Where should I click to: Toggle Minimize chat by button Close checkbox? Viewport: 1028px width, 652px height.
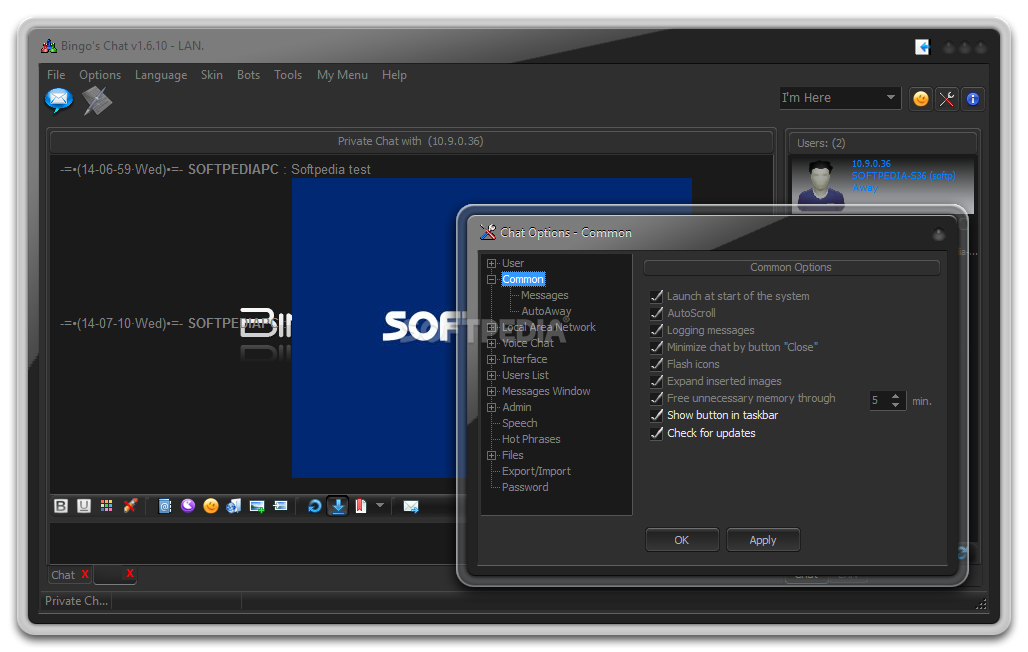(656, 347)
